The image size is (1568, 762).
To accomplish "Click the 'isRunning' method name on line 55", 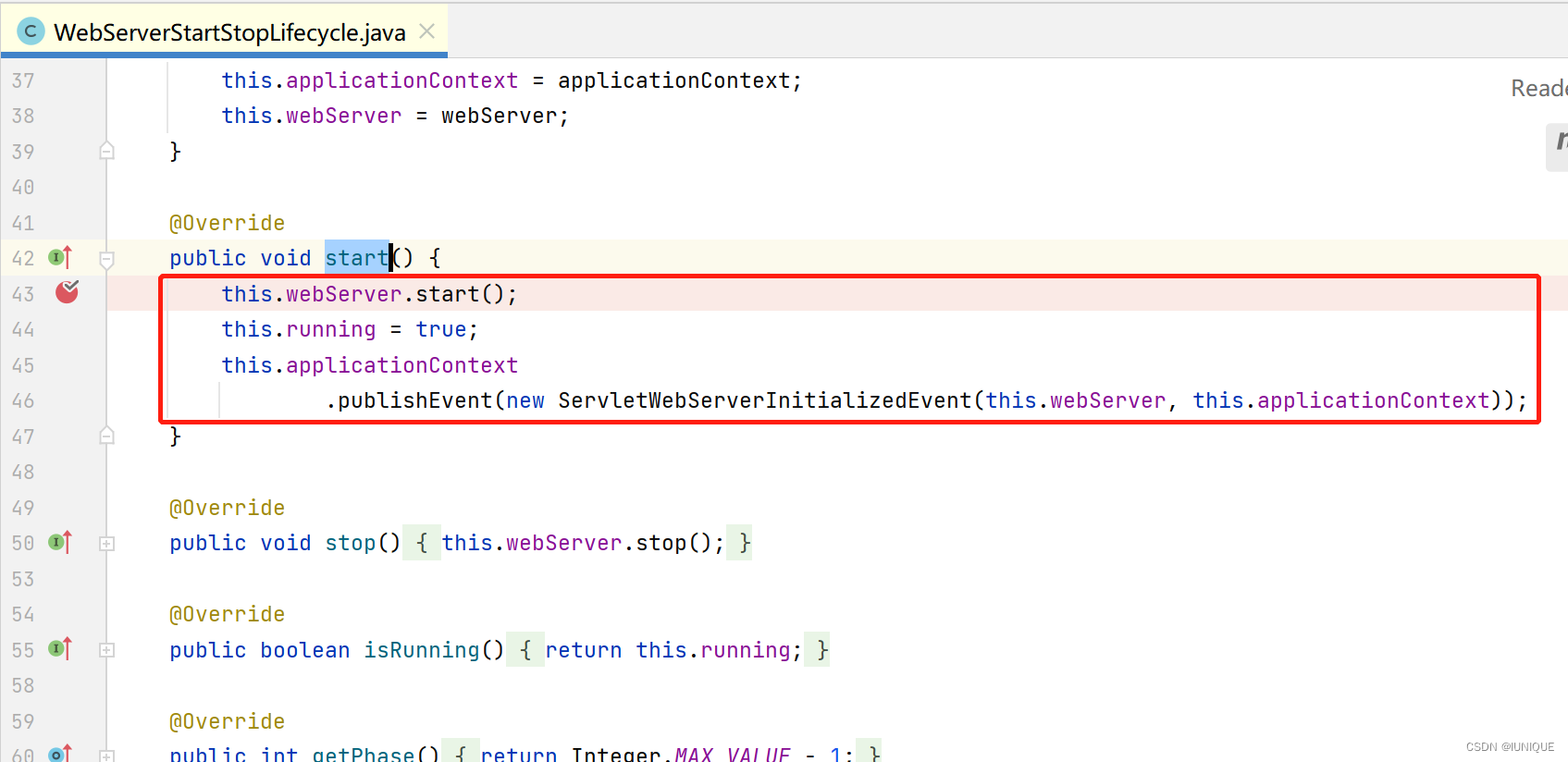I will click(422, 650).
